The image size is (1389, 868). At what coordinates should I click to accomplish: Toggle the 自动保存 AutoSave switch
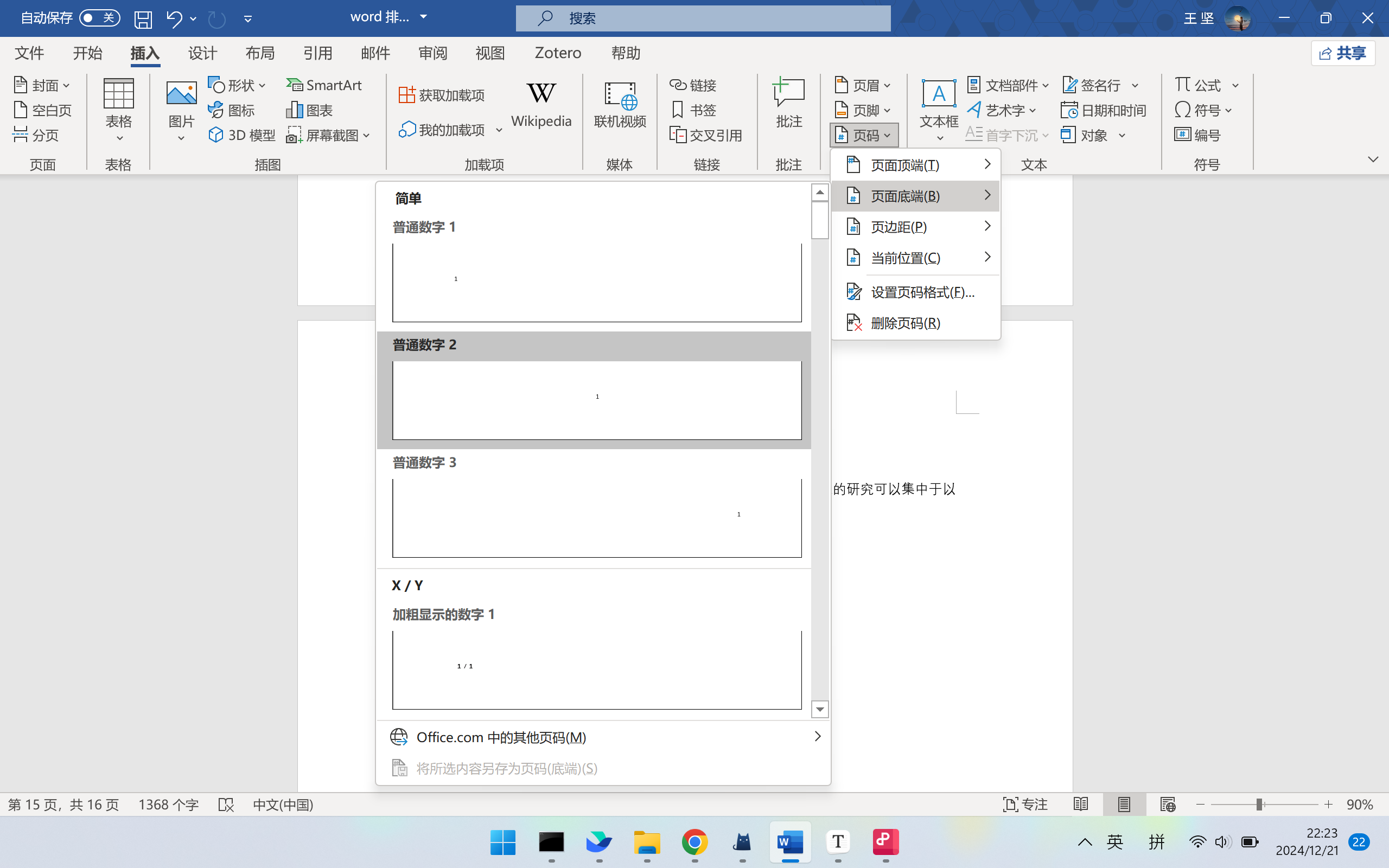tap(99, 18)
